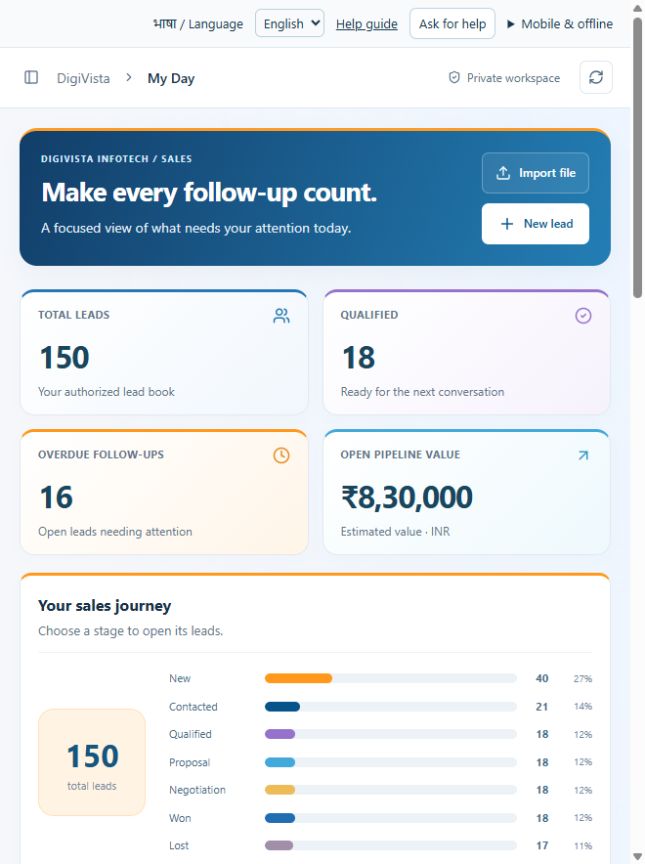Screen dimensions: 645x864
Task: Click the Private workspace shield icon
Action: (454, 78)
